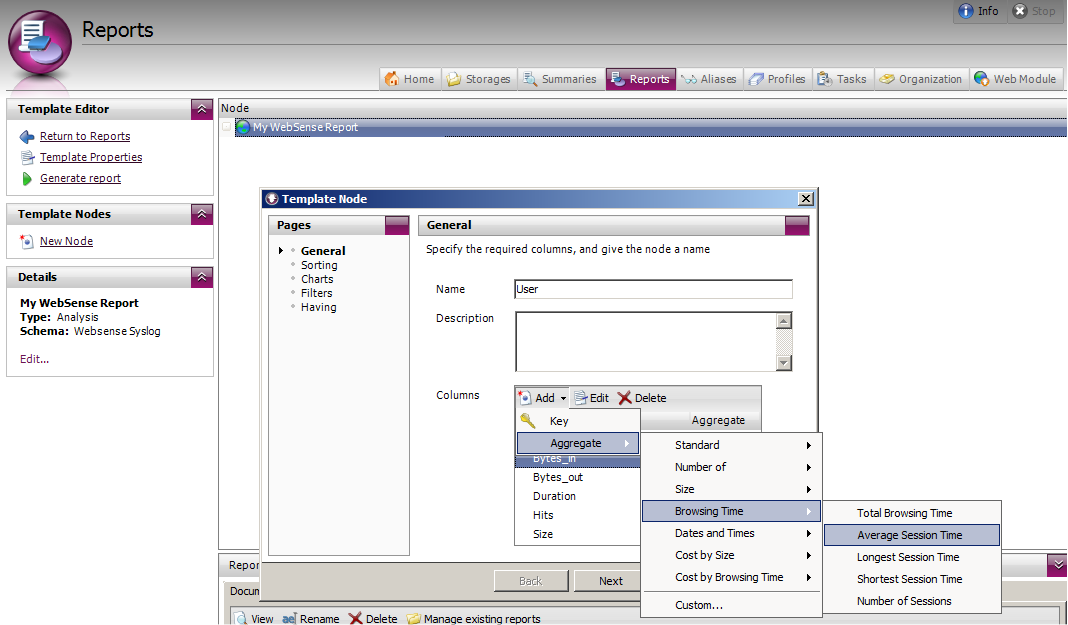Expand the Dates and Times submenu
The width and height of the screenshot is (1068, 625).
click(x=731, y=533)
